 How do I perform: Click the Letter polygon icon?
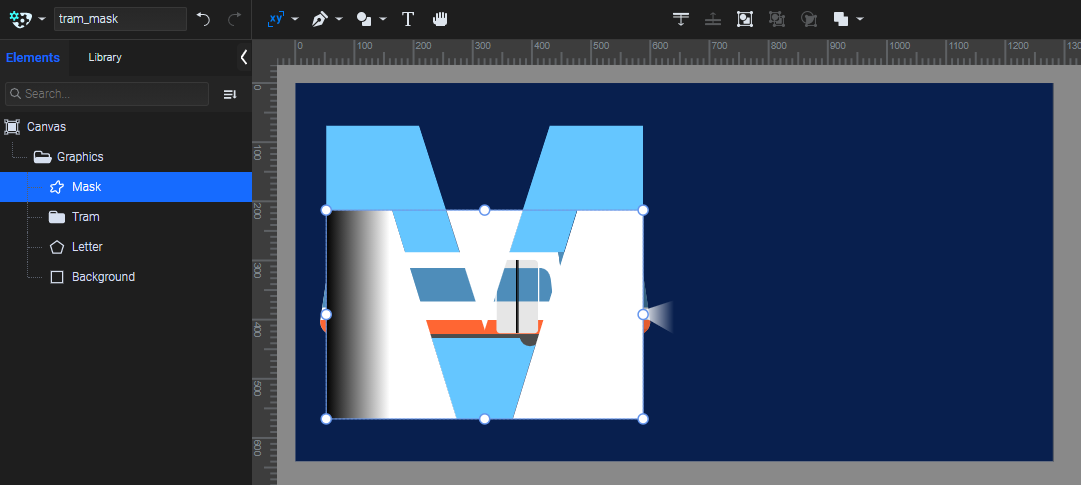(57, 246)
